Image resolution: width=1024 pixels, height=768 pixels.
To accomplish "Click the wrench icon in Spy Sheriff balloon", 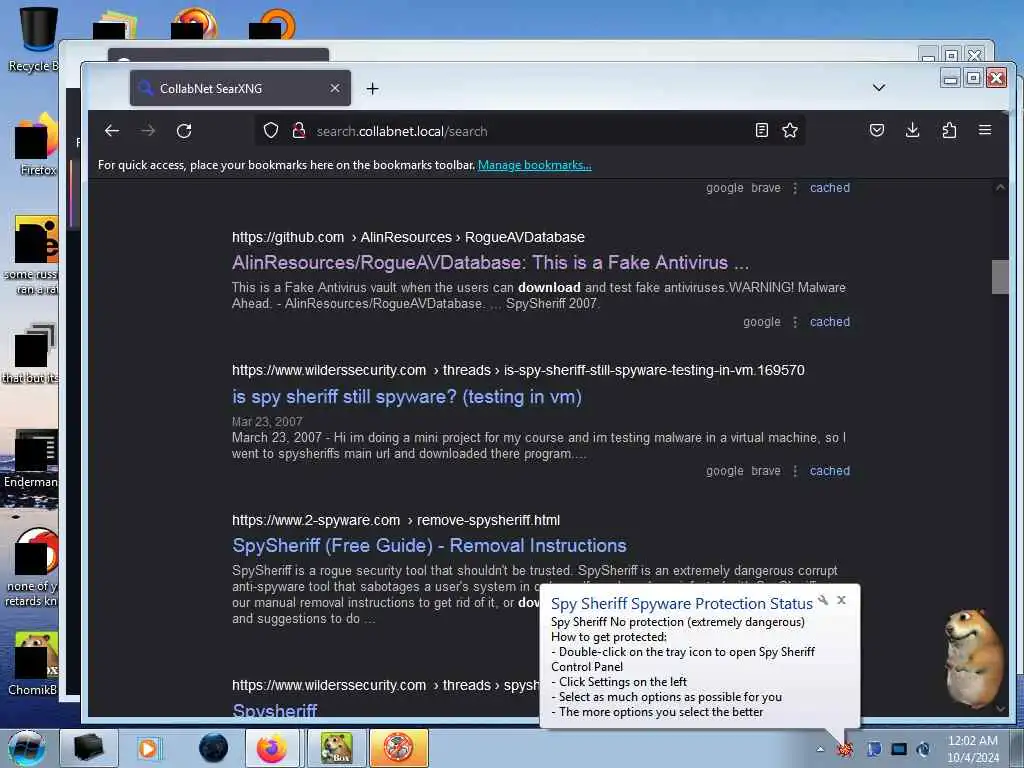I will (823, 600).
